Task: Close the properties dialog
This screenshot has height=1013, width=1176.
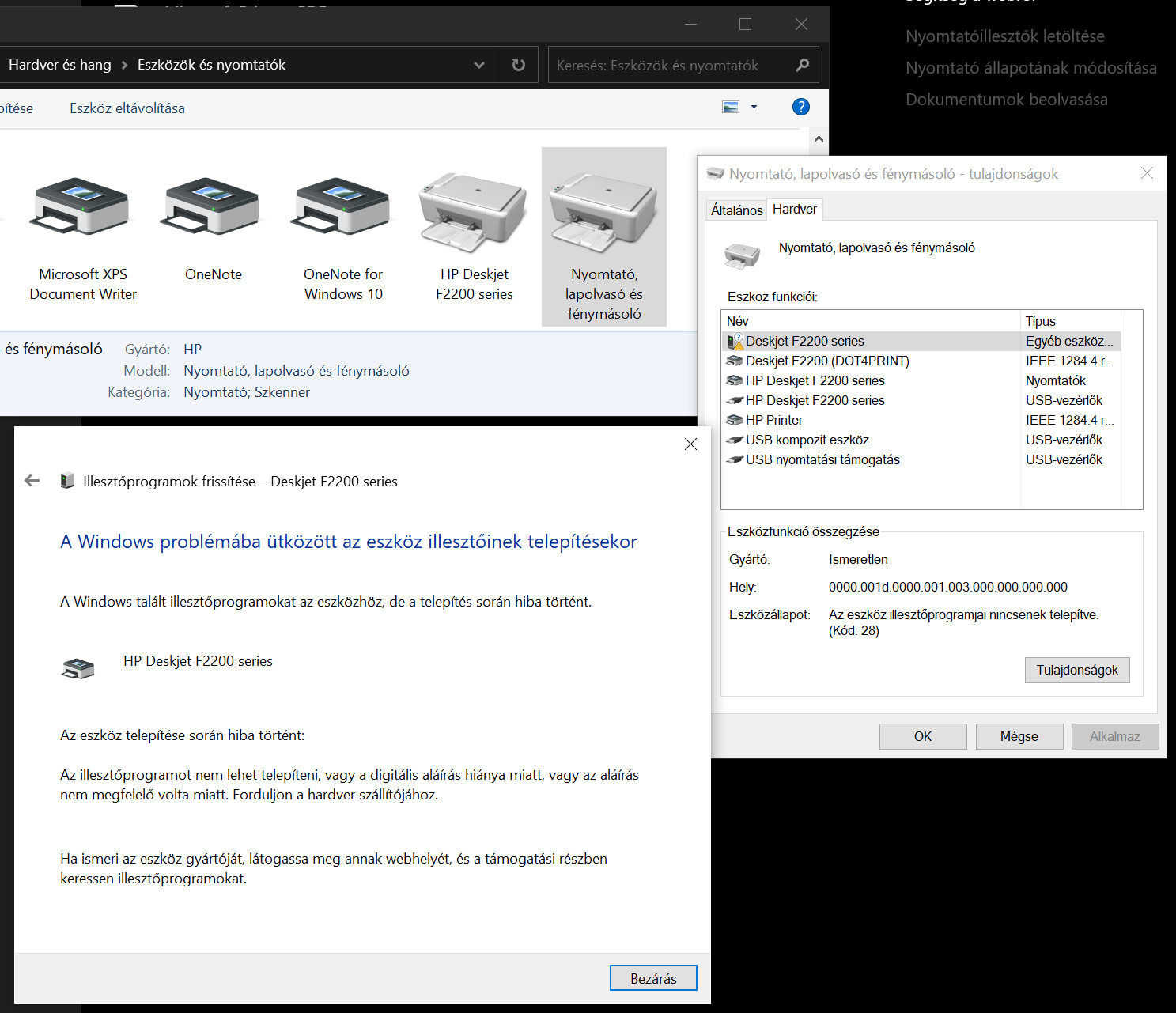Action: [x=1147, y=172]
